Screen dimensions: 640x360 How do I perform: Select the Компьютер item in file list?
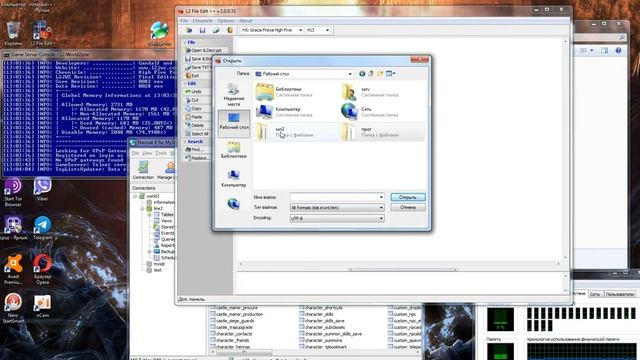coord(297,112)
